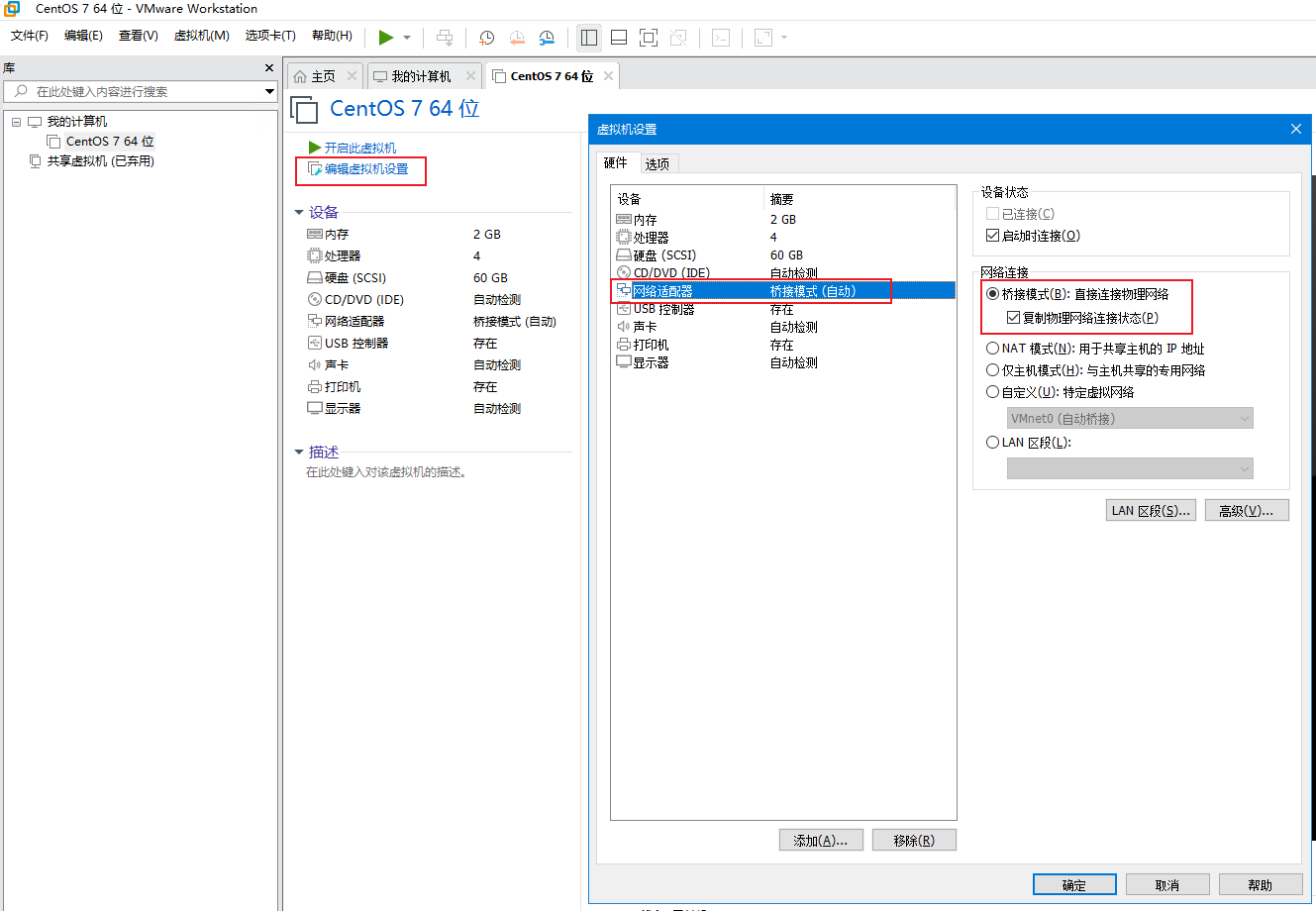Toggle 启动时连接(O) checkbox

coord(992,236)
